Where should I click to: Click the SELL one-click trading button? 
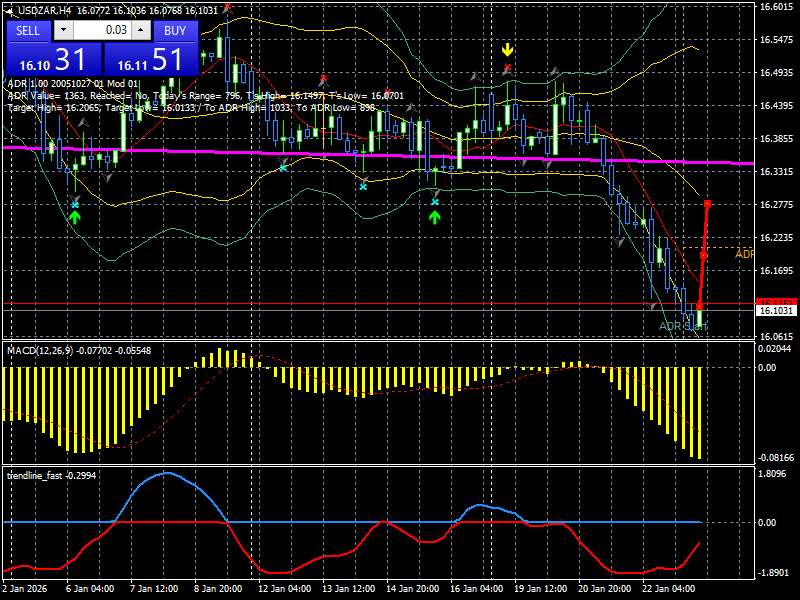[x=28, y=31]
